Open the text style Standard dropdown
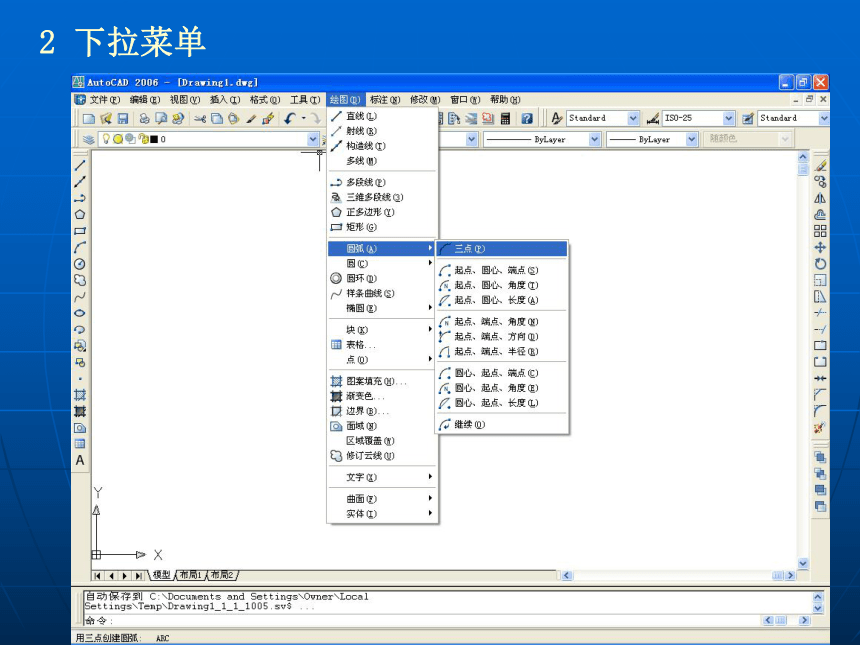860x645 pixels. (633, 118)
